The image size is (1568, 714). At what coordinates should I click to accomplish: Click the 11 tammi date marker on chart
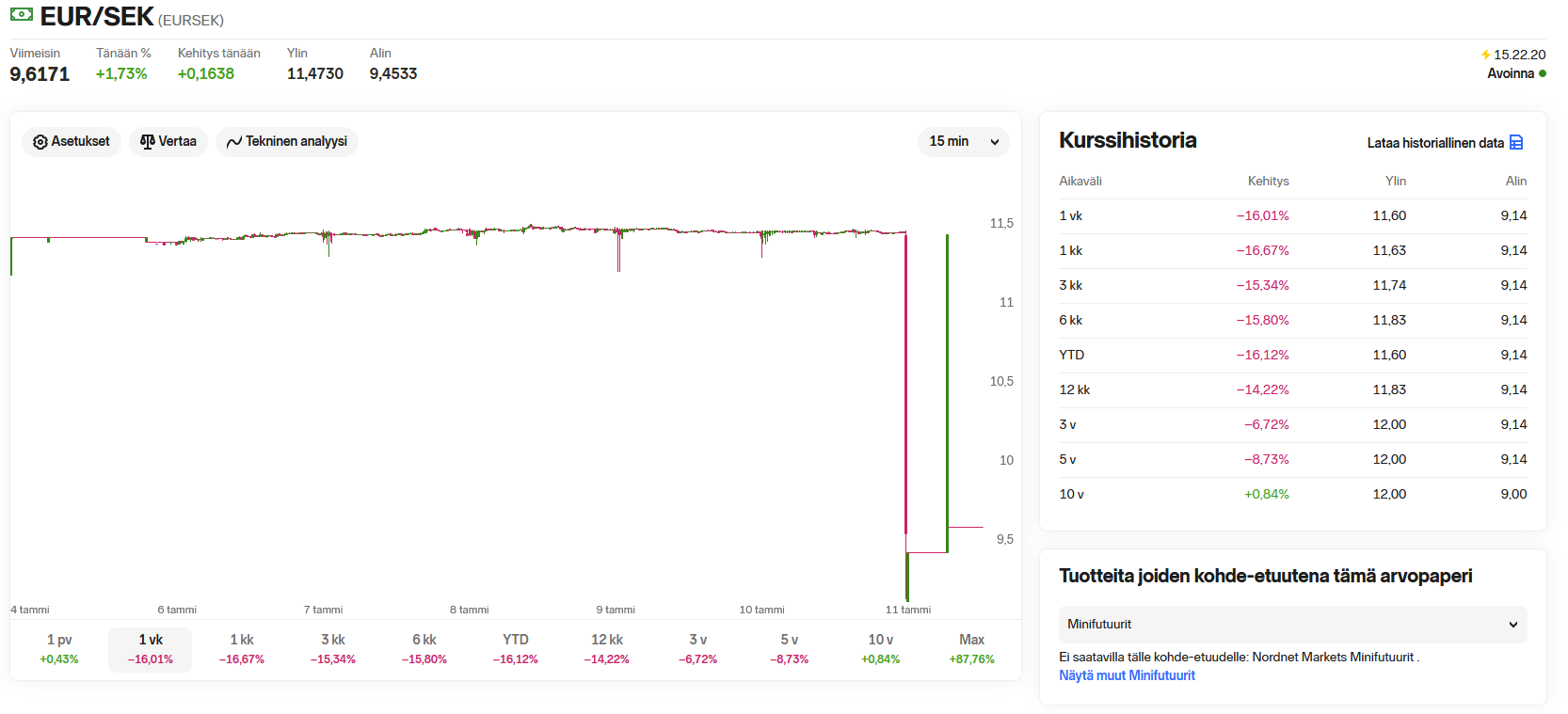[x=907, y=610]
